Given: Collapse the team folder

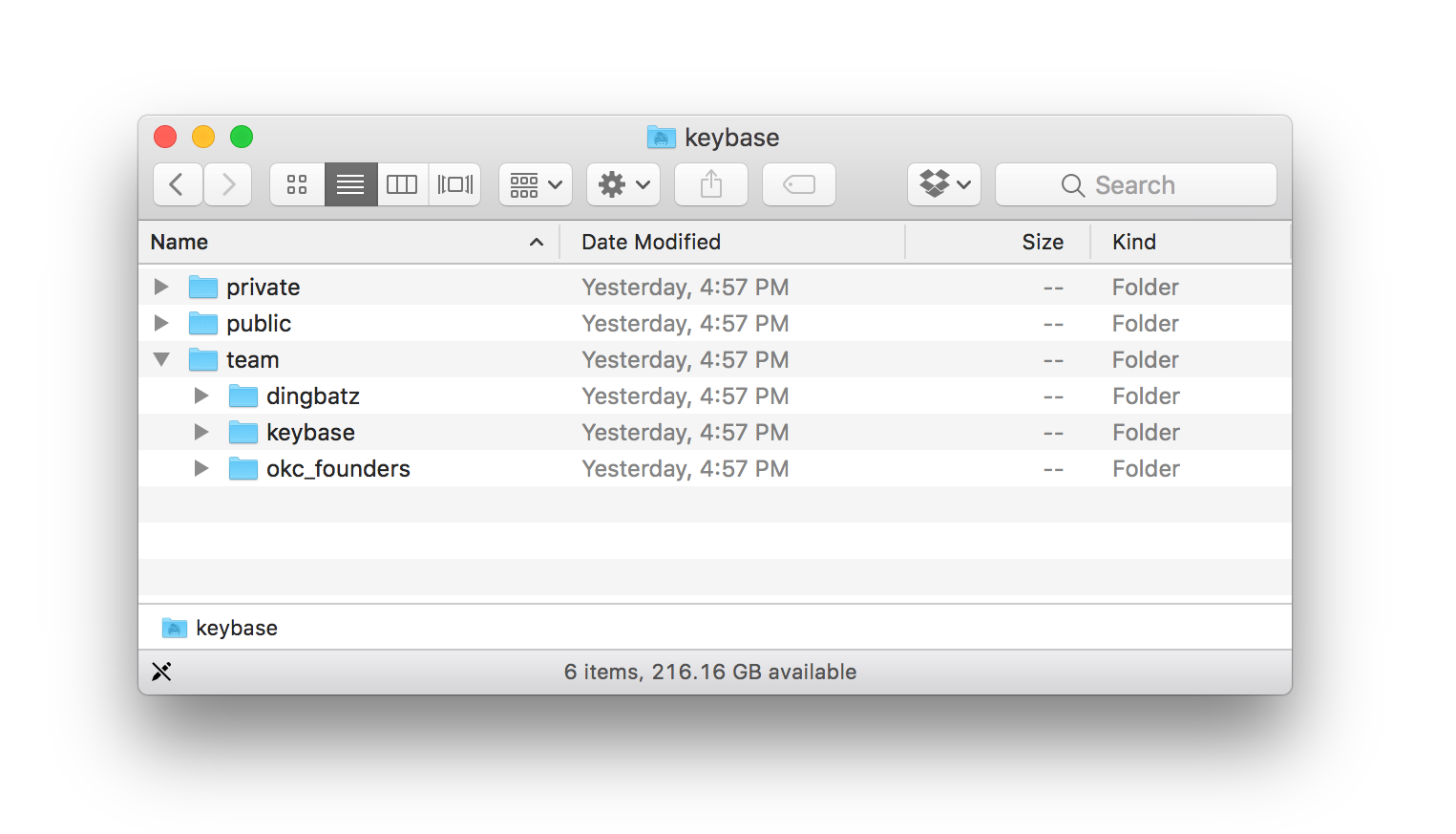Looking at the screenshot, I should [161, 359].
